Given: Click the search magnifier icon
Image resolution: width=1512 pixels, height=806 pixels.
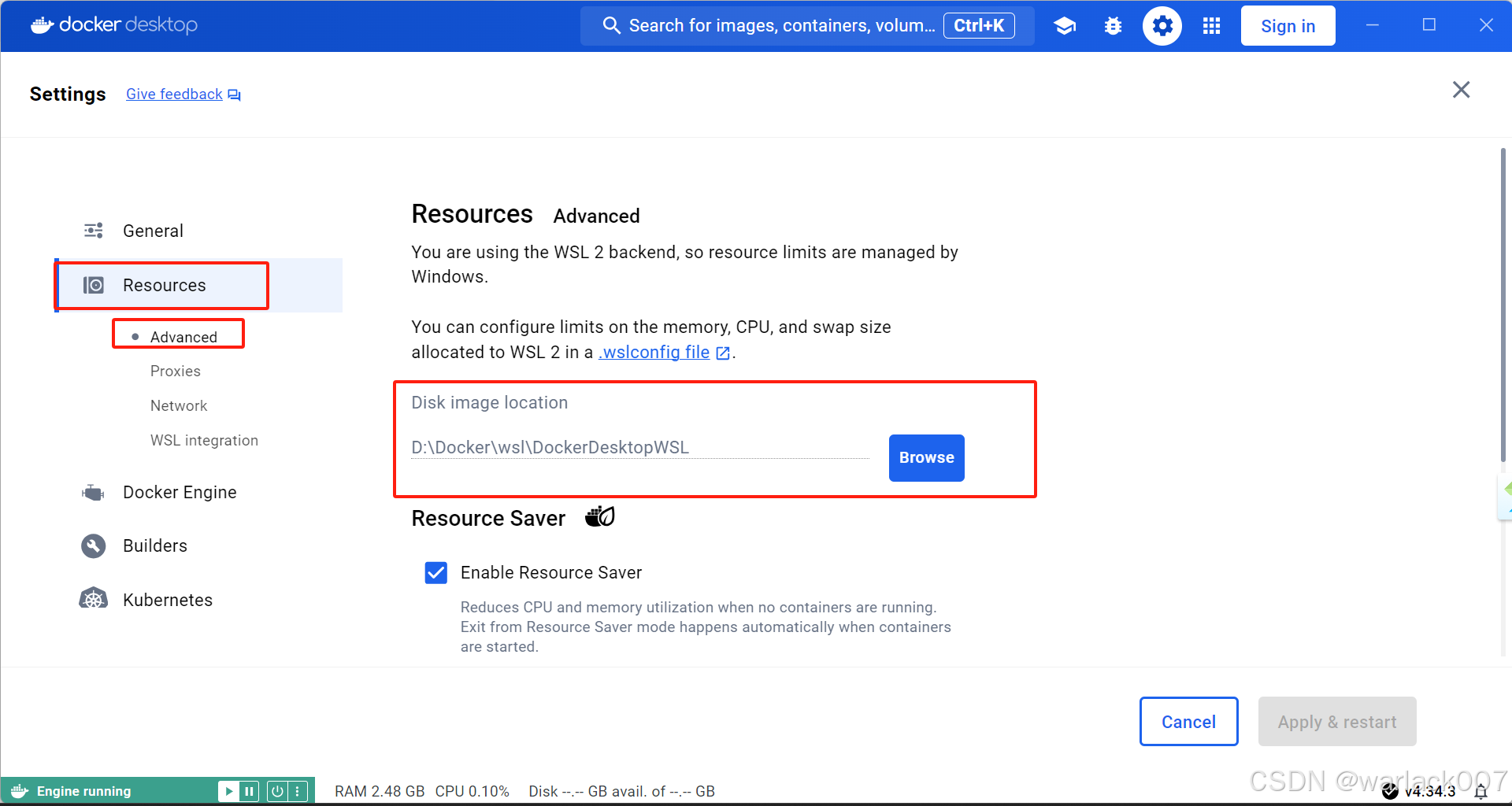Looking at the screenshot, I should tap(611, 25).
